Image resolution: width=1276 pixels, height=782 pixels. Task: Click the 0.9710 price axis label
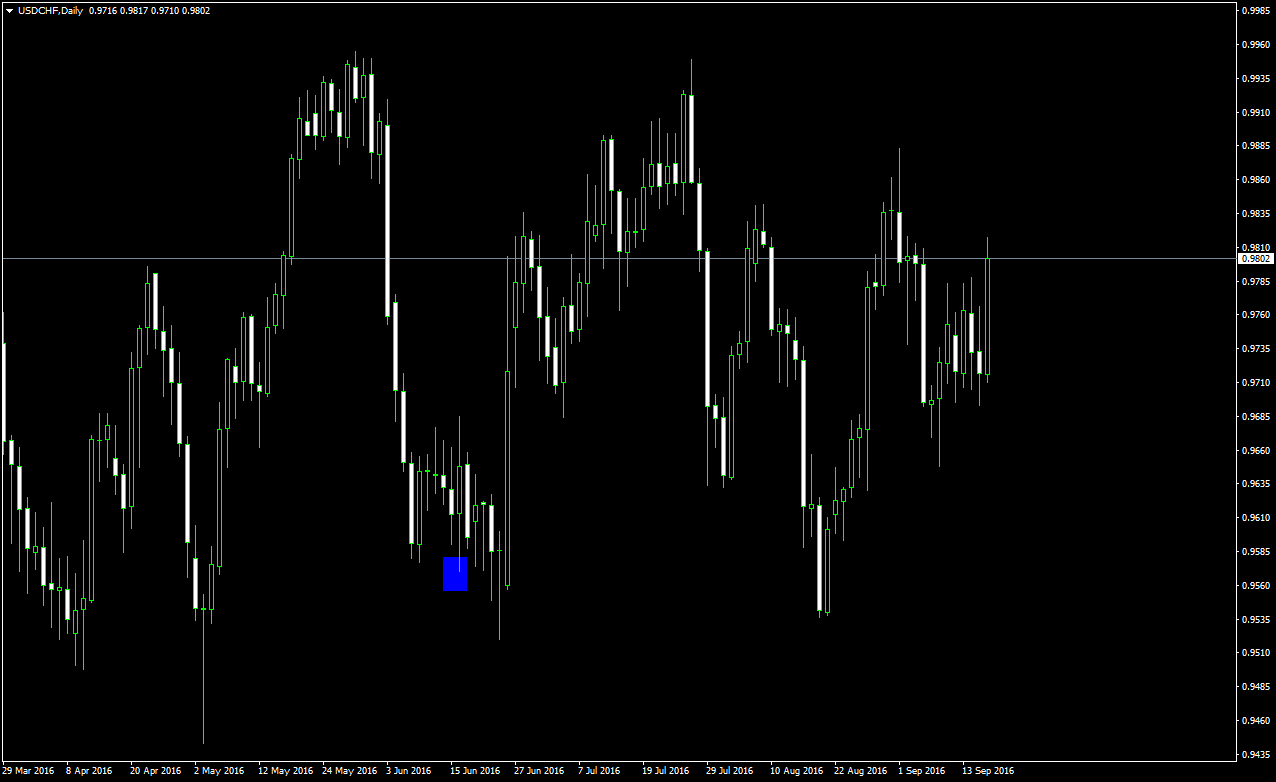1256,383
